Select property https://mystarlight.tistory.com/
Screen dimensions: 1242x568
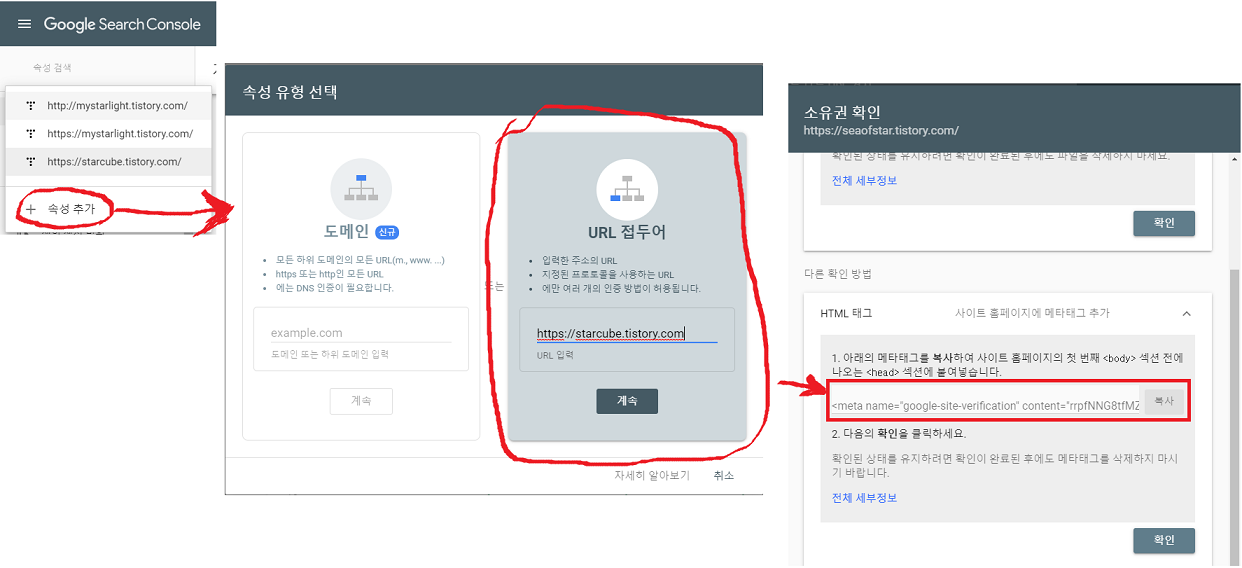click(108, 134)
